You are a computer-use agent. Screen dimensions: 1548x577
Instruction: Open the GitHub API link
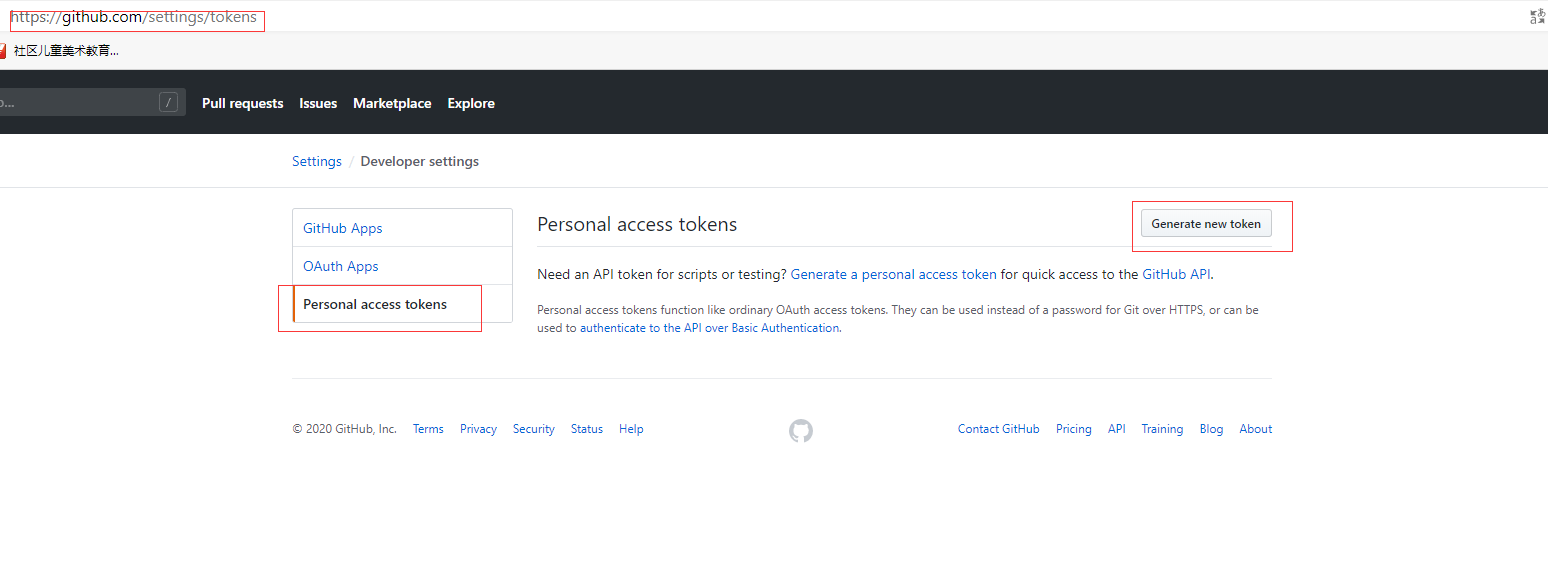coord(1177,274)
